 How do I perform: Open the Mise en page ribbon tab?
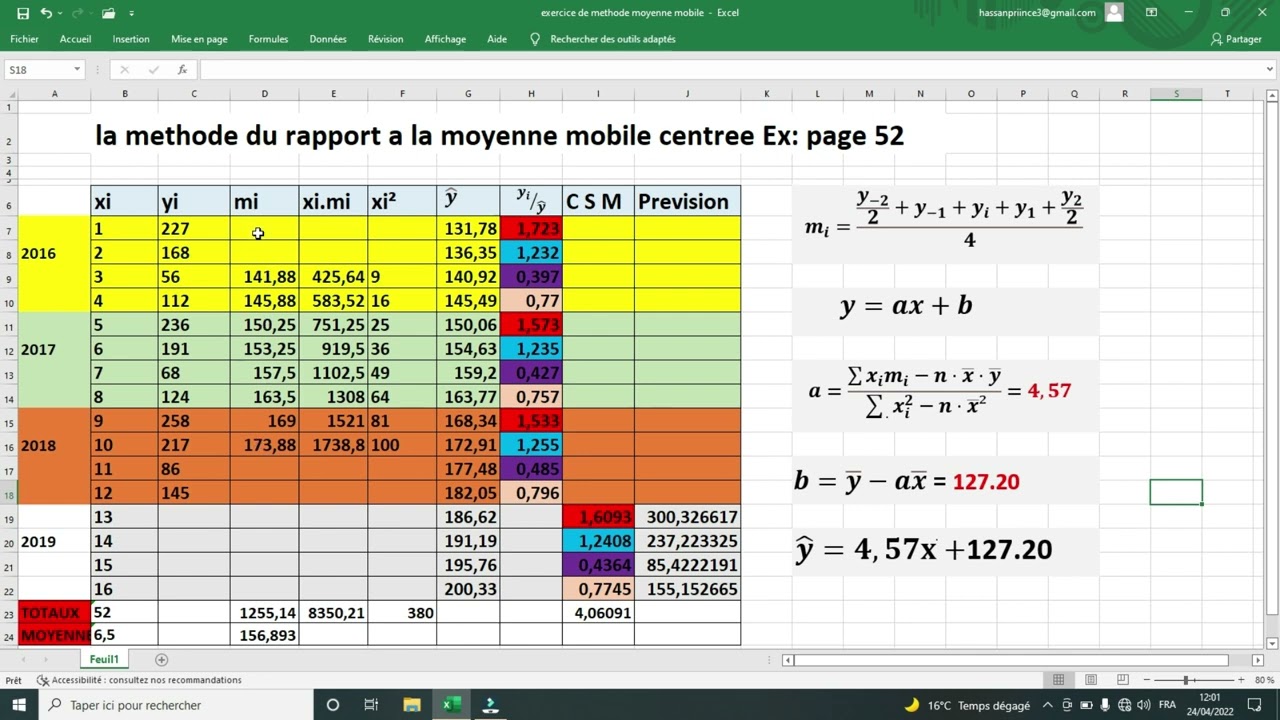pyautogui.click(x=199, y=39)
